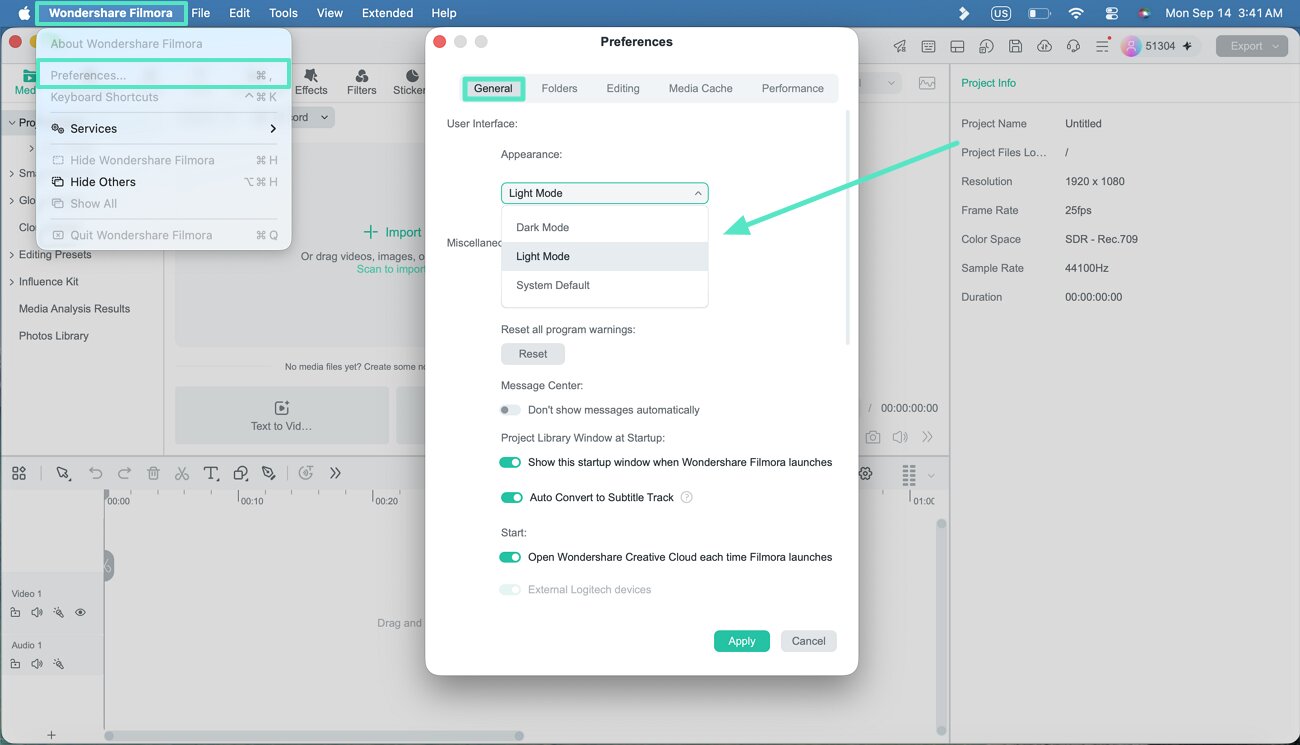The image size is (1300, 745).
Task: Click the user account avatar
Action: [1131, 46]
